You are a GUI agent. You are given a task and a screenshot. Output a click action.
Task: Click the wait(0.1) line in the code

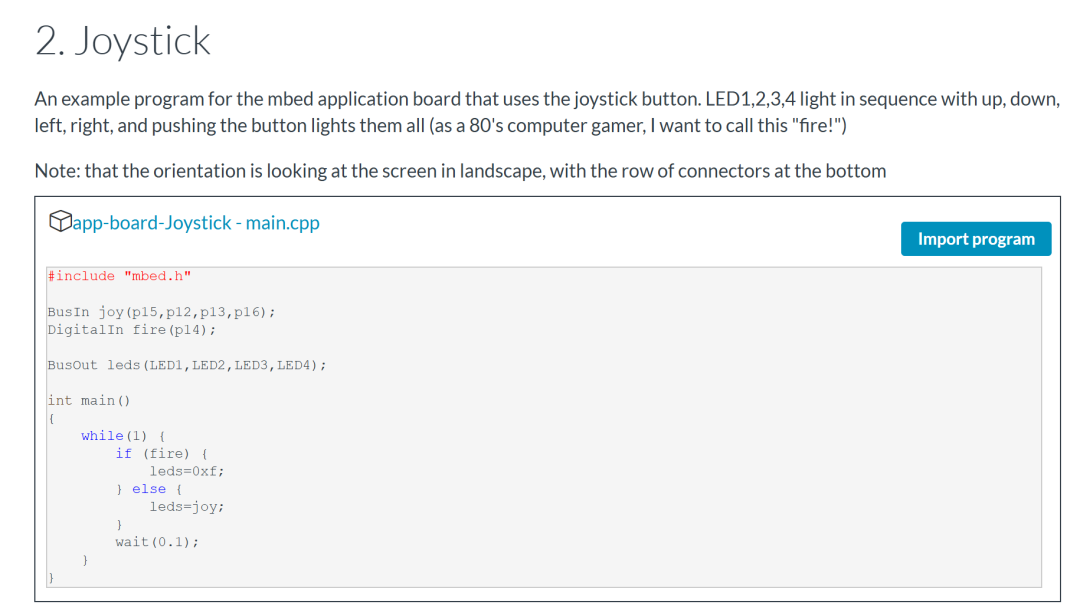[155, 541]
